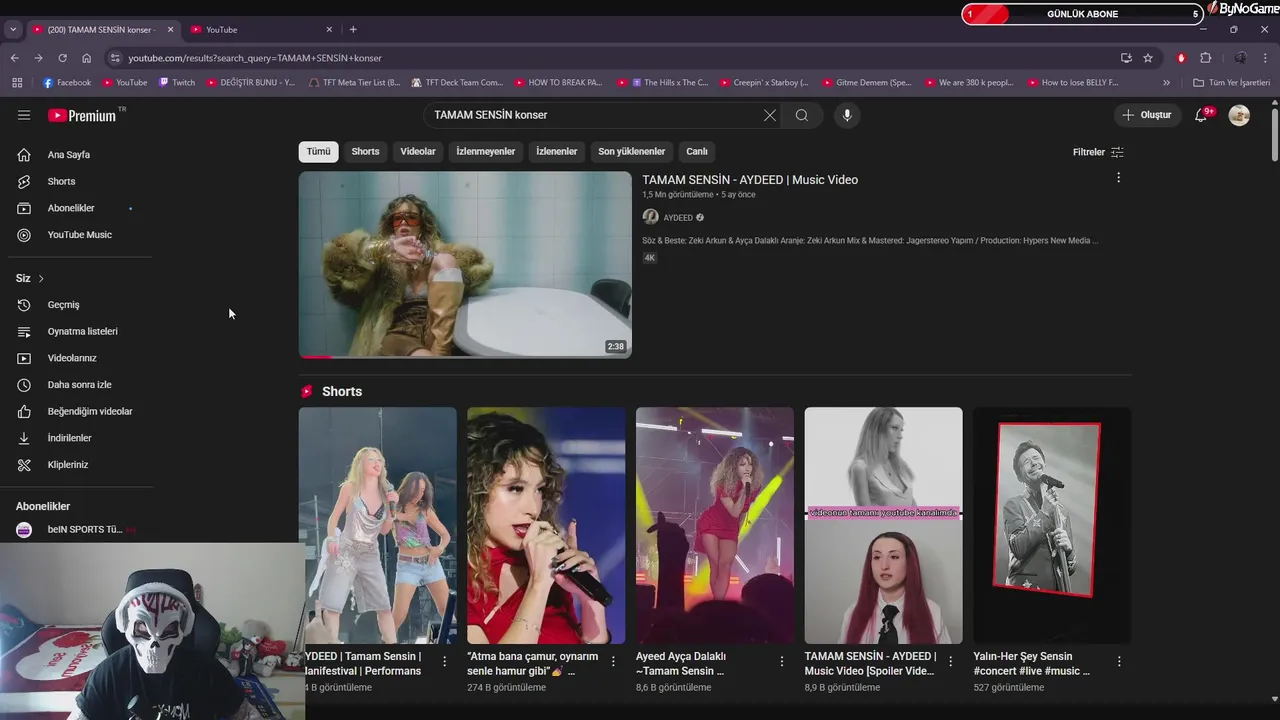Open options for Manifestival Performans short
This screenshot has height=720, width=1280.
tap(445, 661)
